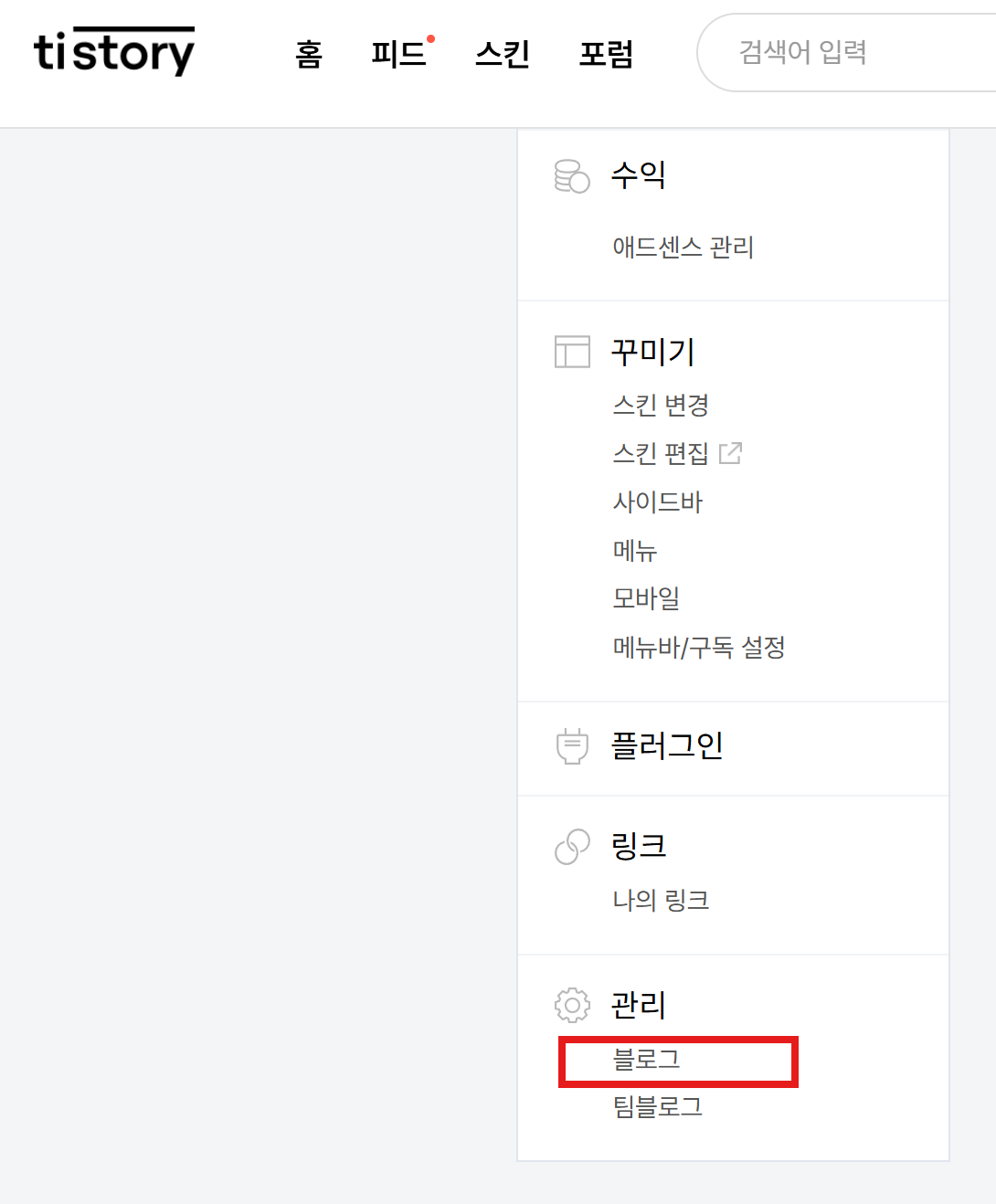The width and height of the screenshot is (996, 1204).
Task: Click the layout icon beside 꾸미기
Action: coord(571,353)
